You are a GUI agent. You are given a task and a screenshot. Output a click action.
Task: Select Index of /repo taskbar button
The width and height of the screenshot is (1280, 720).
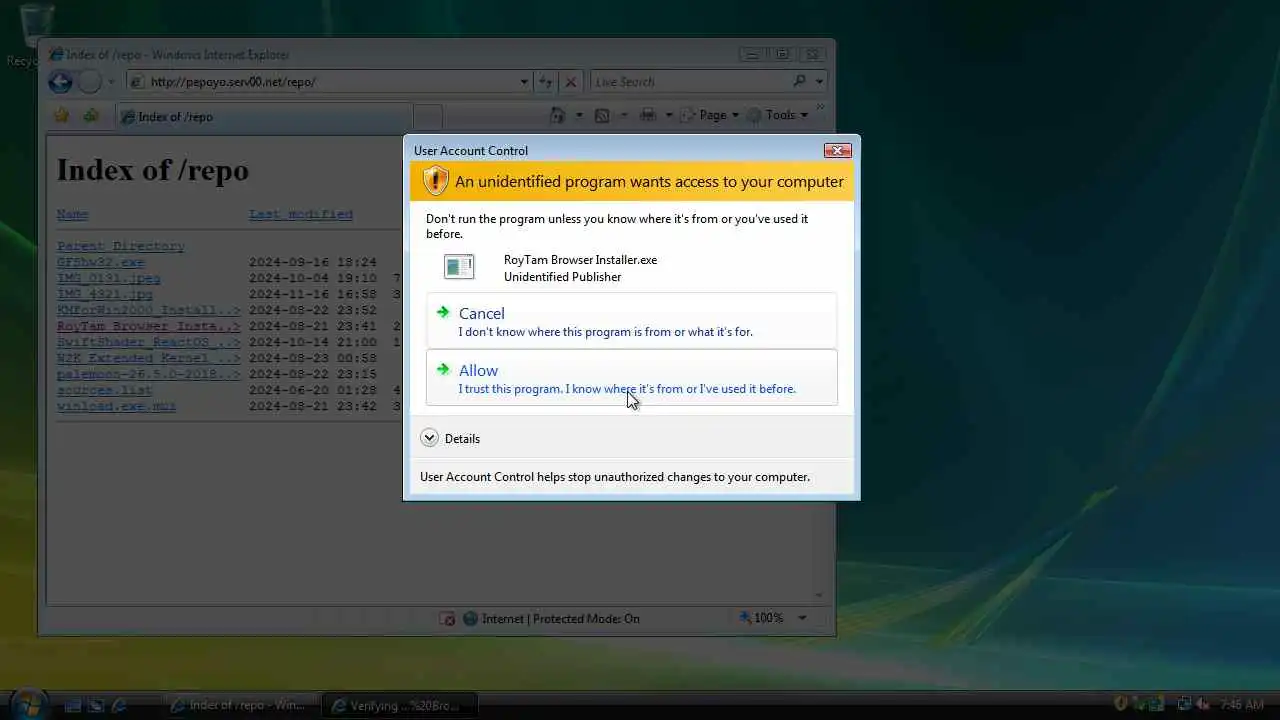click(240, 705)
